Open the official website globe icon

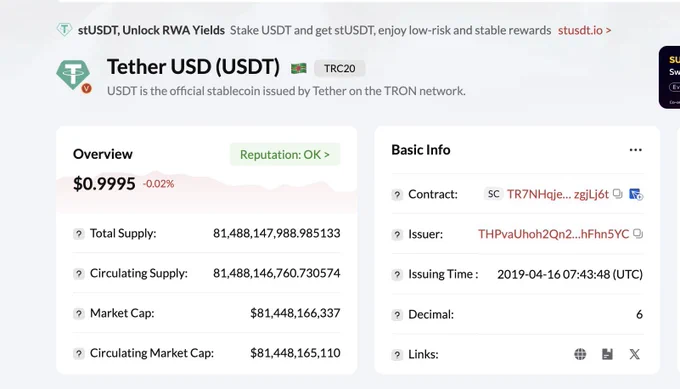tap(580, 354)
